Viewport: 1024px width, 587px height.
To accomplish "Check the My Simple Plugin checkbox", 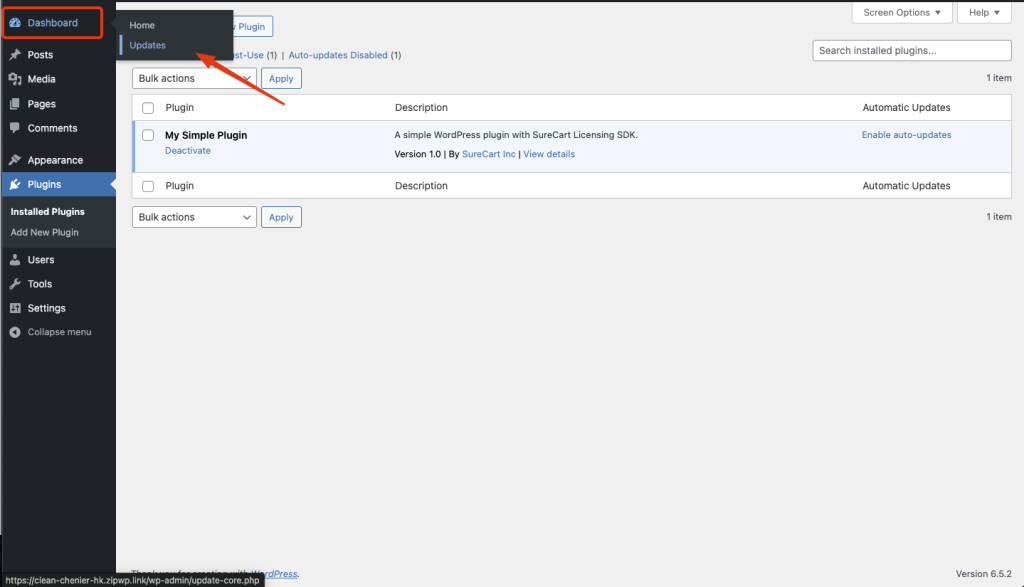I will (x=148, y=135).
